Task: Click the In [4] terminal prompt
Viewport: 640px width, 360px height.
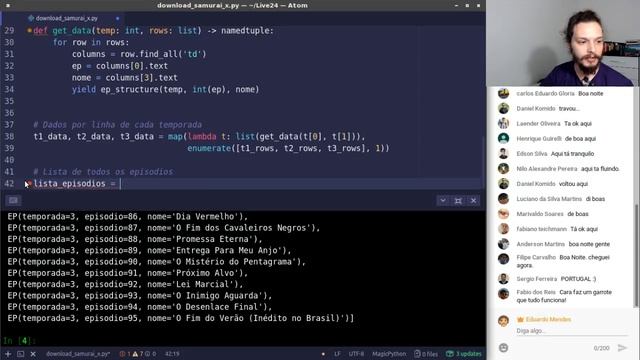Action: [x=19, y=340]
